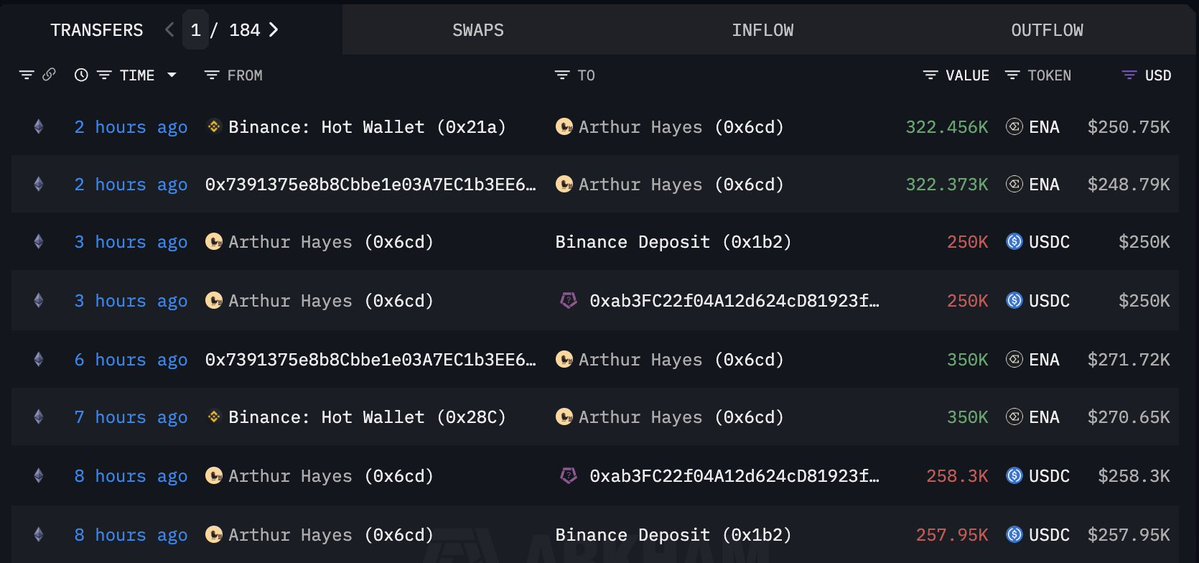Open the filter icon next to FROM

pos(212,75)
